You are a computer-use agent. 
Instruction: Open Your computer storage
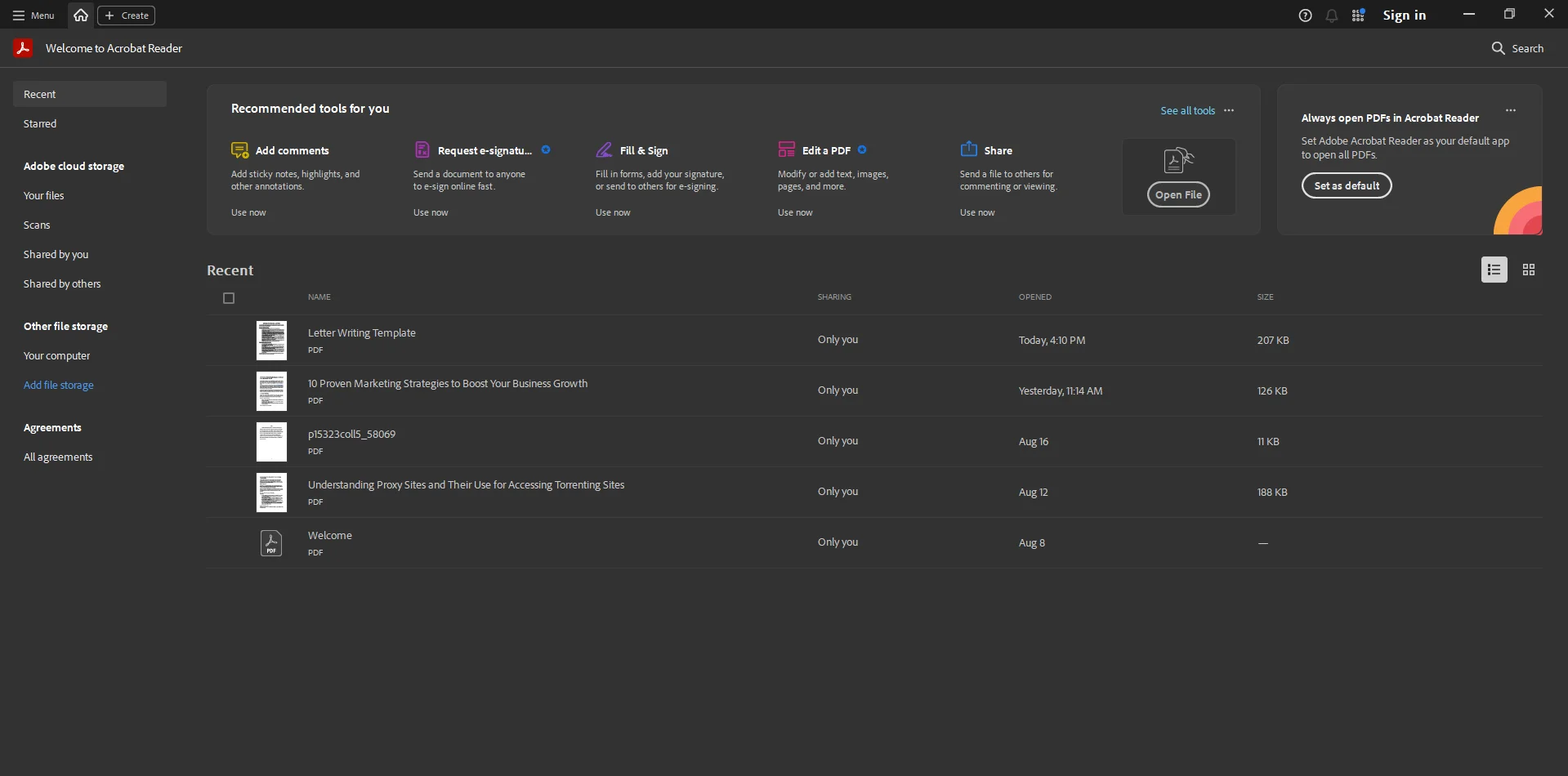pyautogui.click(x=56, y=356)
